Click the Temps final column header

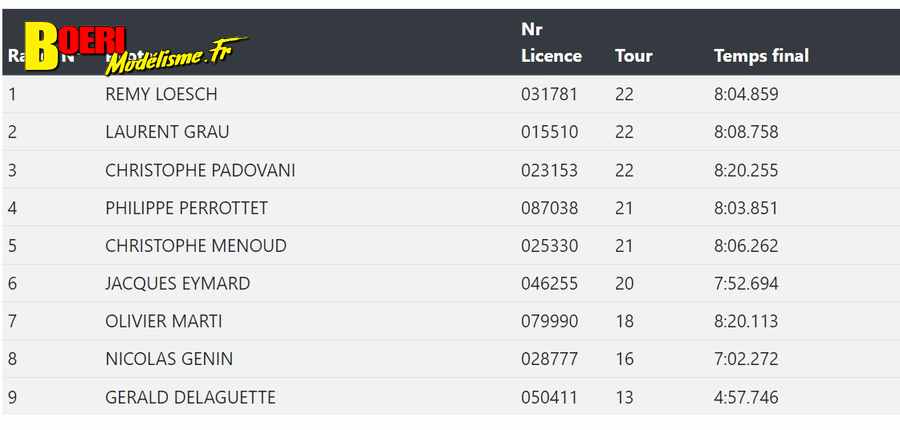(x=761, y=56)
